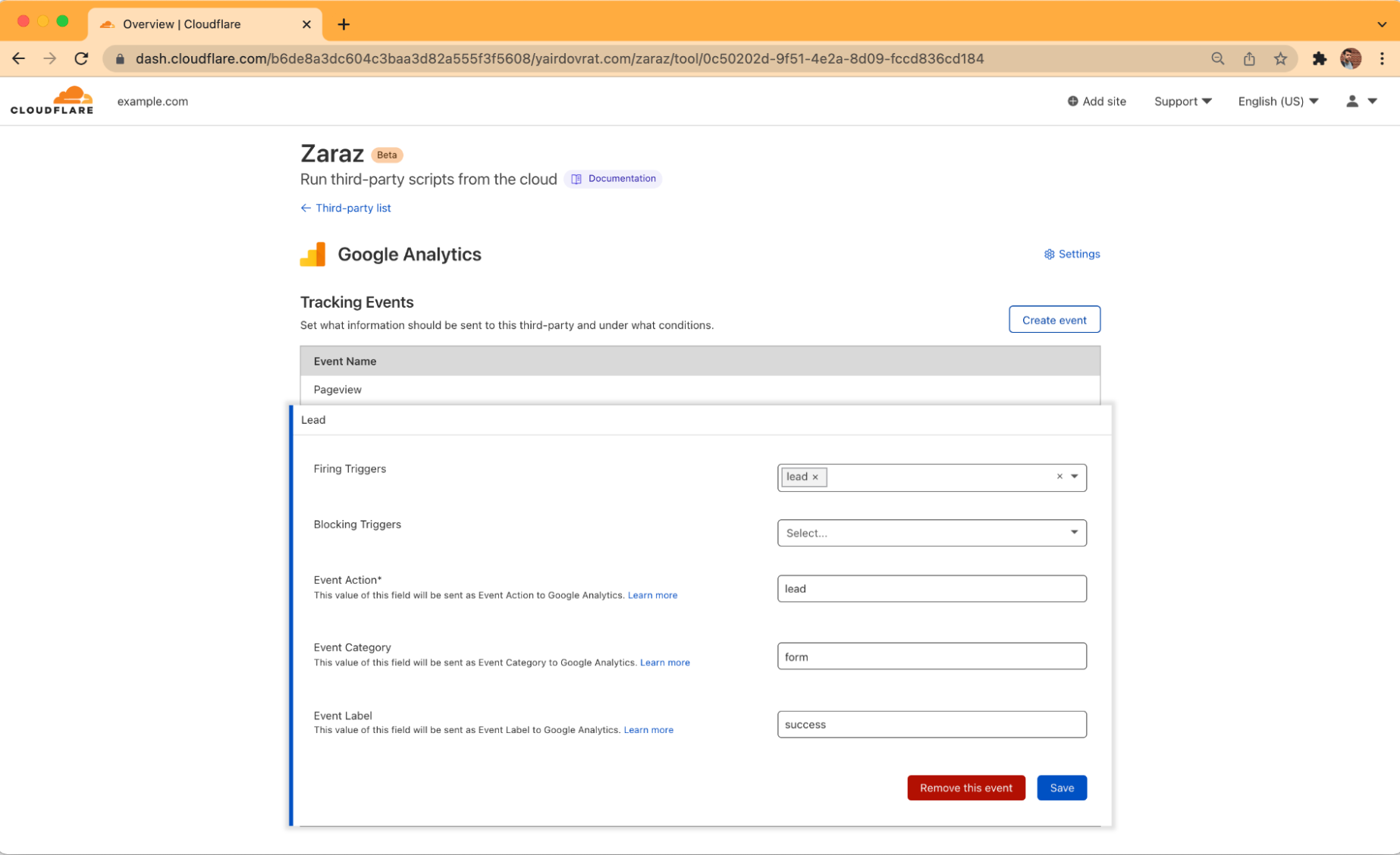
Task: Open the Chrome profile avatar
Action: 1351,58
